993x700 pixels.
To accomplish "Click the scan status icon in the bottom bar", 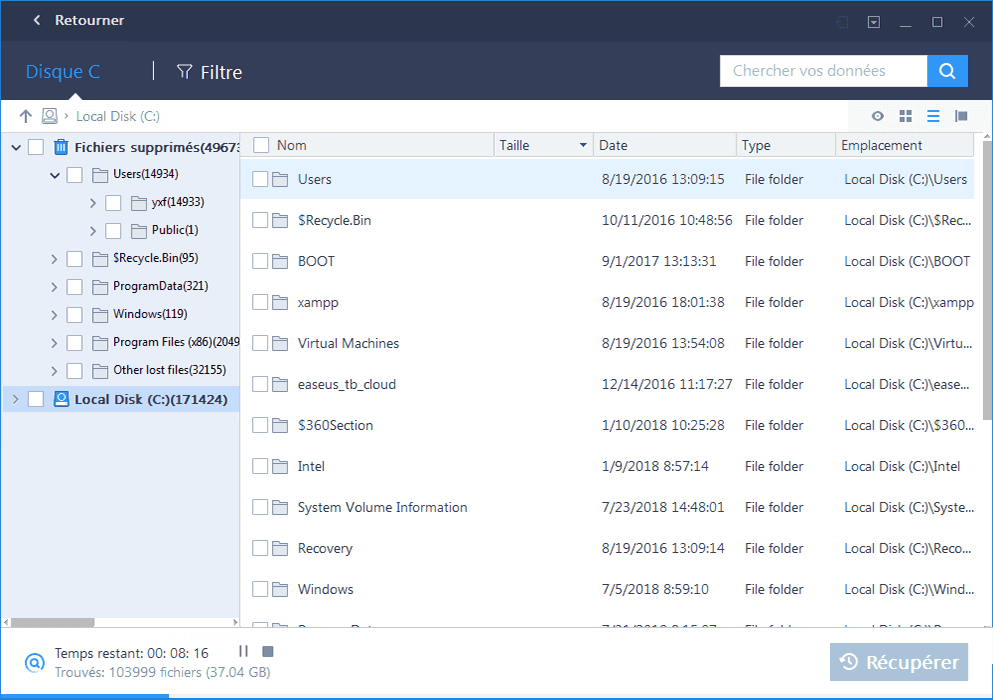I will [35, 663].
